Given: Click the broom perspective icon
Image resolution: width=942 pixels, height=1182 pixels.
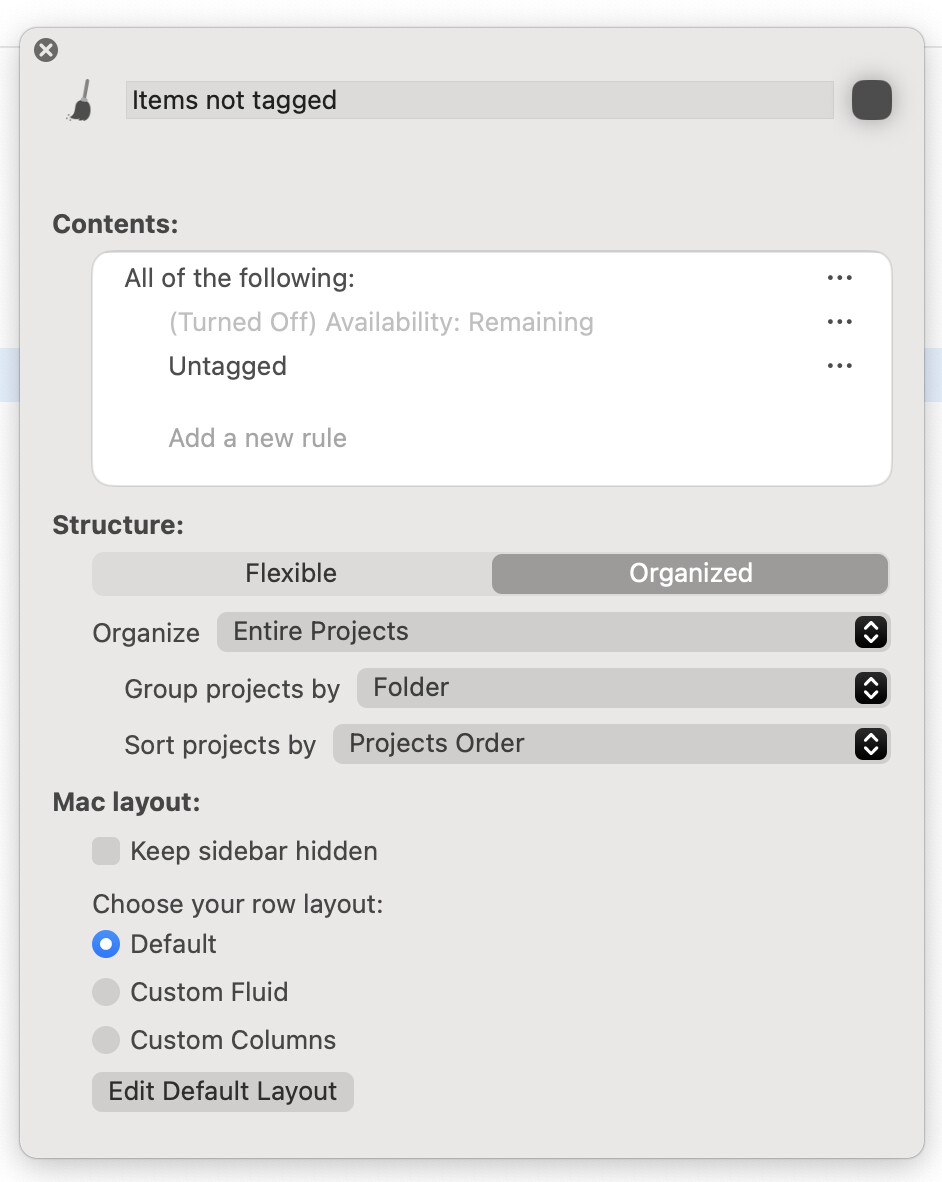Looking at the screenshot, I should coord(81,101).
